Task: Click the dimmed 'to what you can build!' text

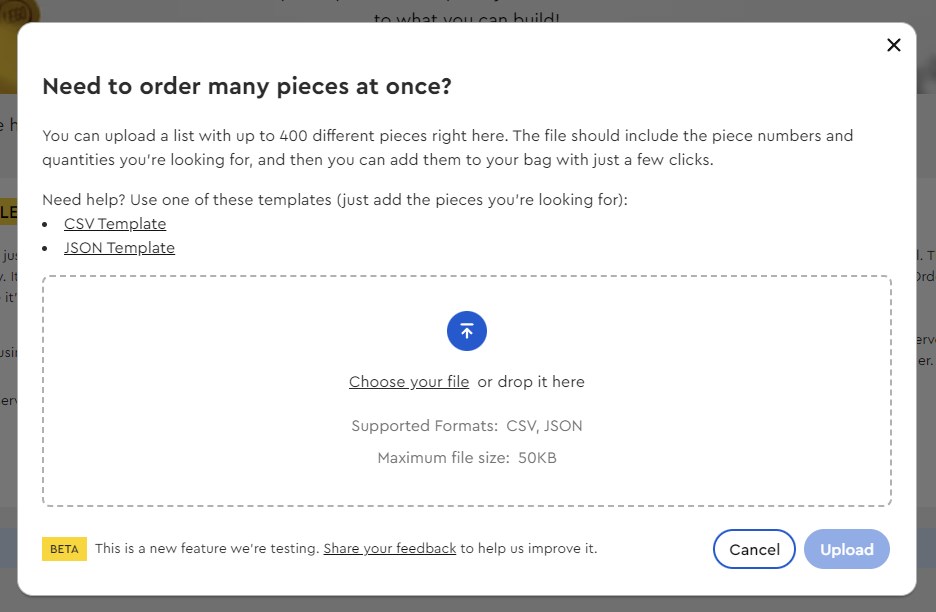Action: [468, 17]
